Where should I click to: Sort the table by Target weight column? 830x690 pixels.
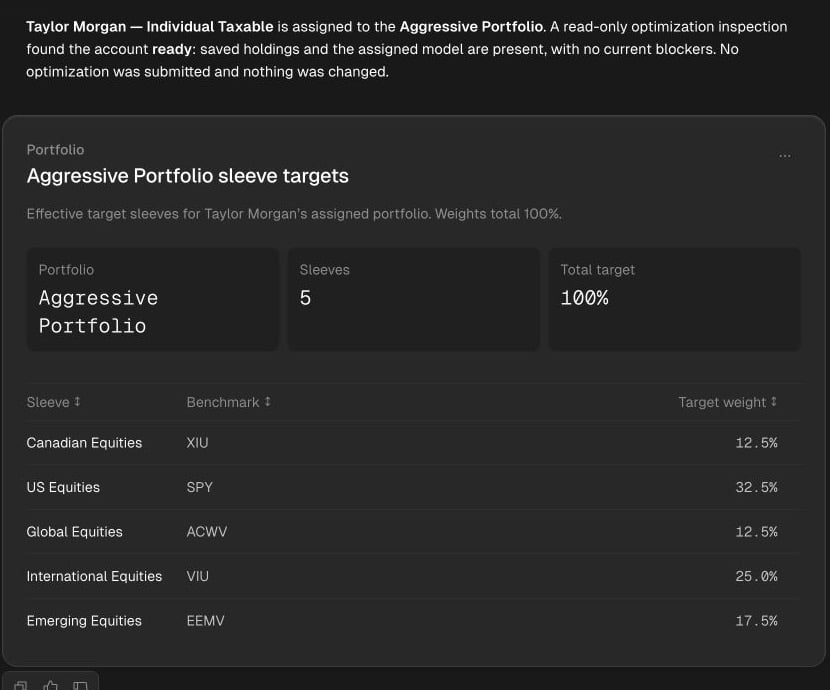click(728, 402)
